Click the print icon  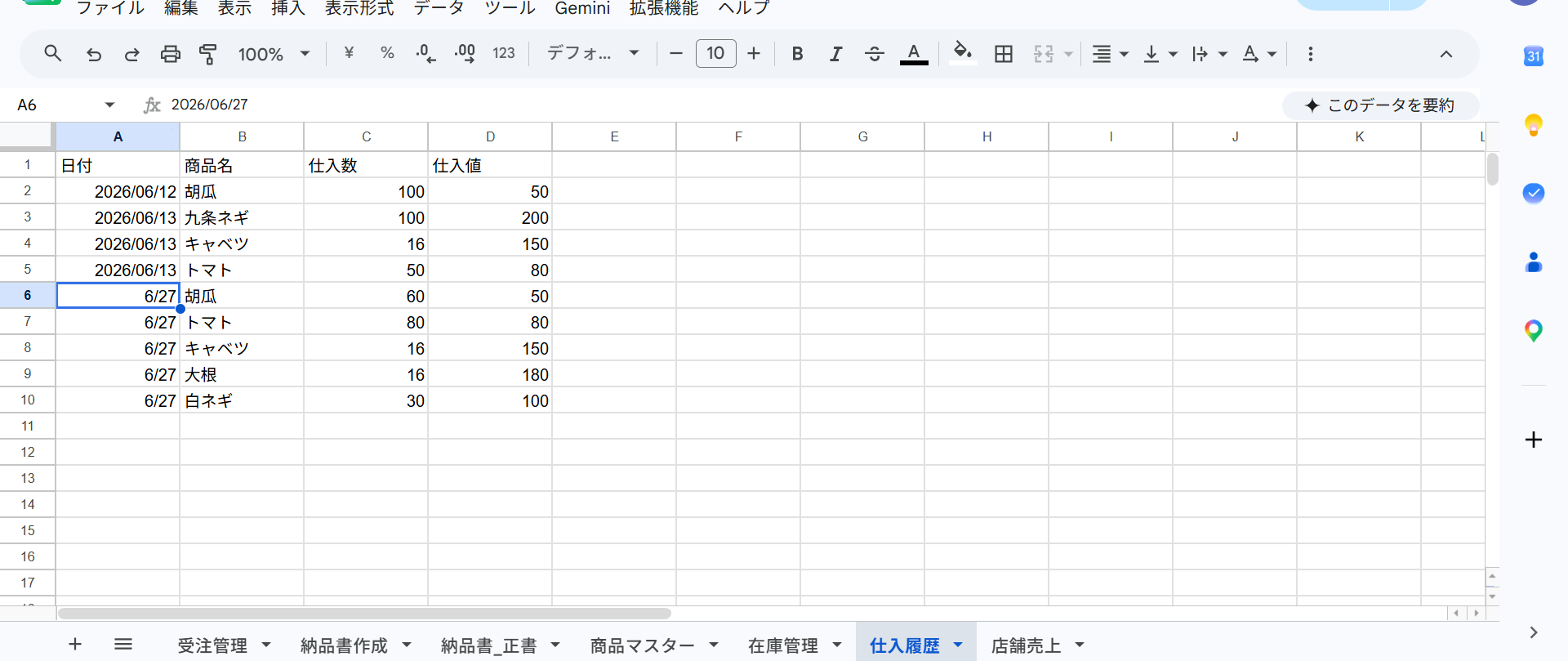point(170,54)
